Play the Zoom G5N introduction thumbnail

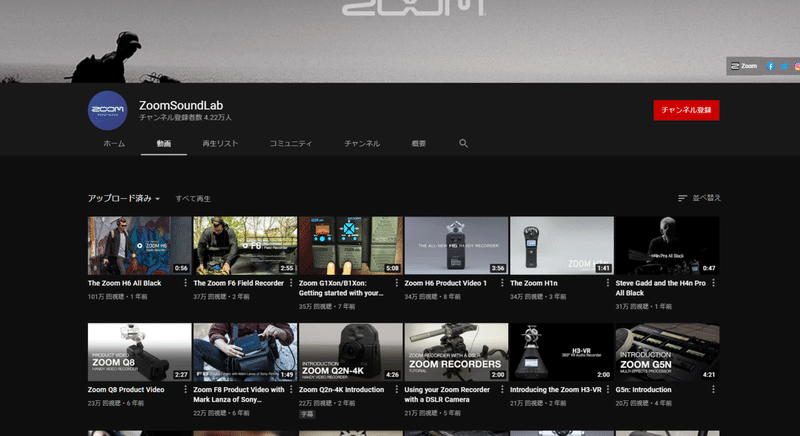point(667,352)
